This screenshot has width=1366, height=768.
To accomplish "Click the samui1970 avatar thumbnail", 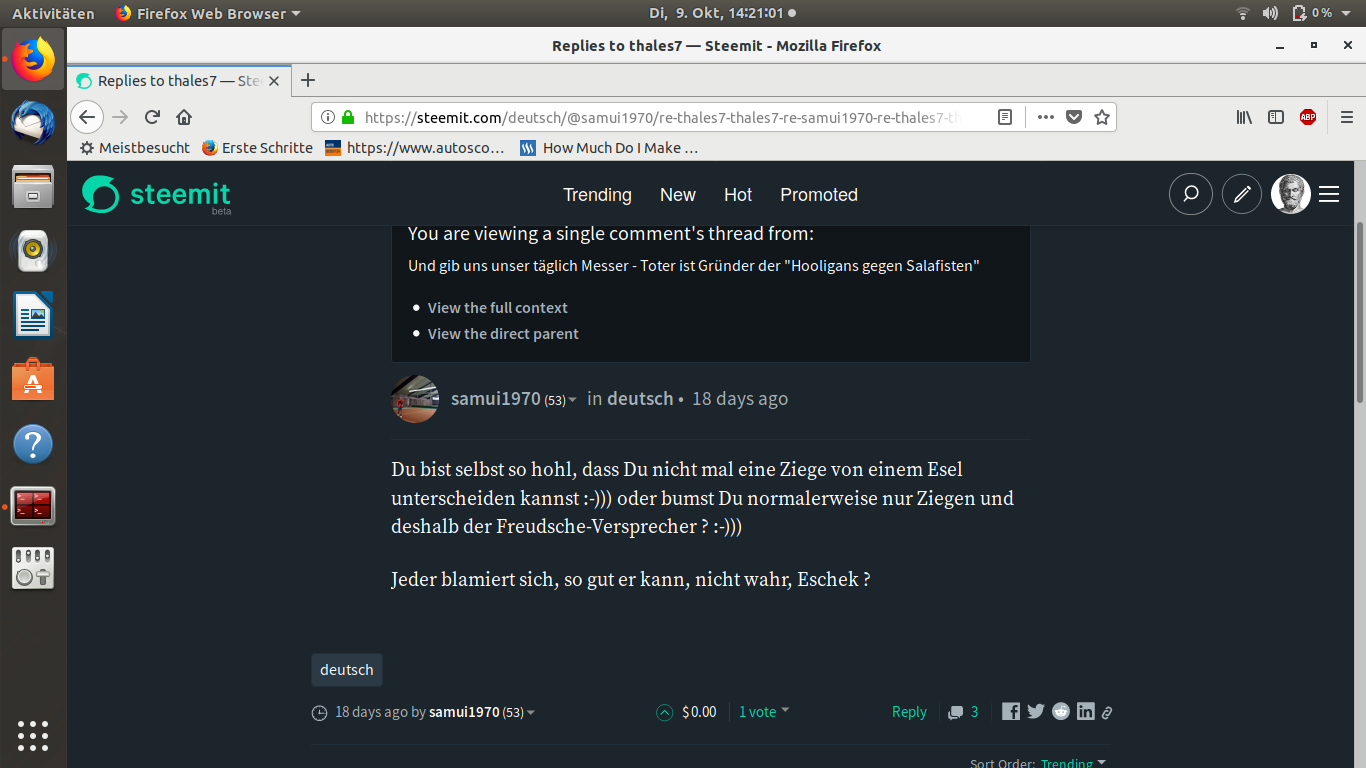I will [x=415, y=399].
